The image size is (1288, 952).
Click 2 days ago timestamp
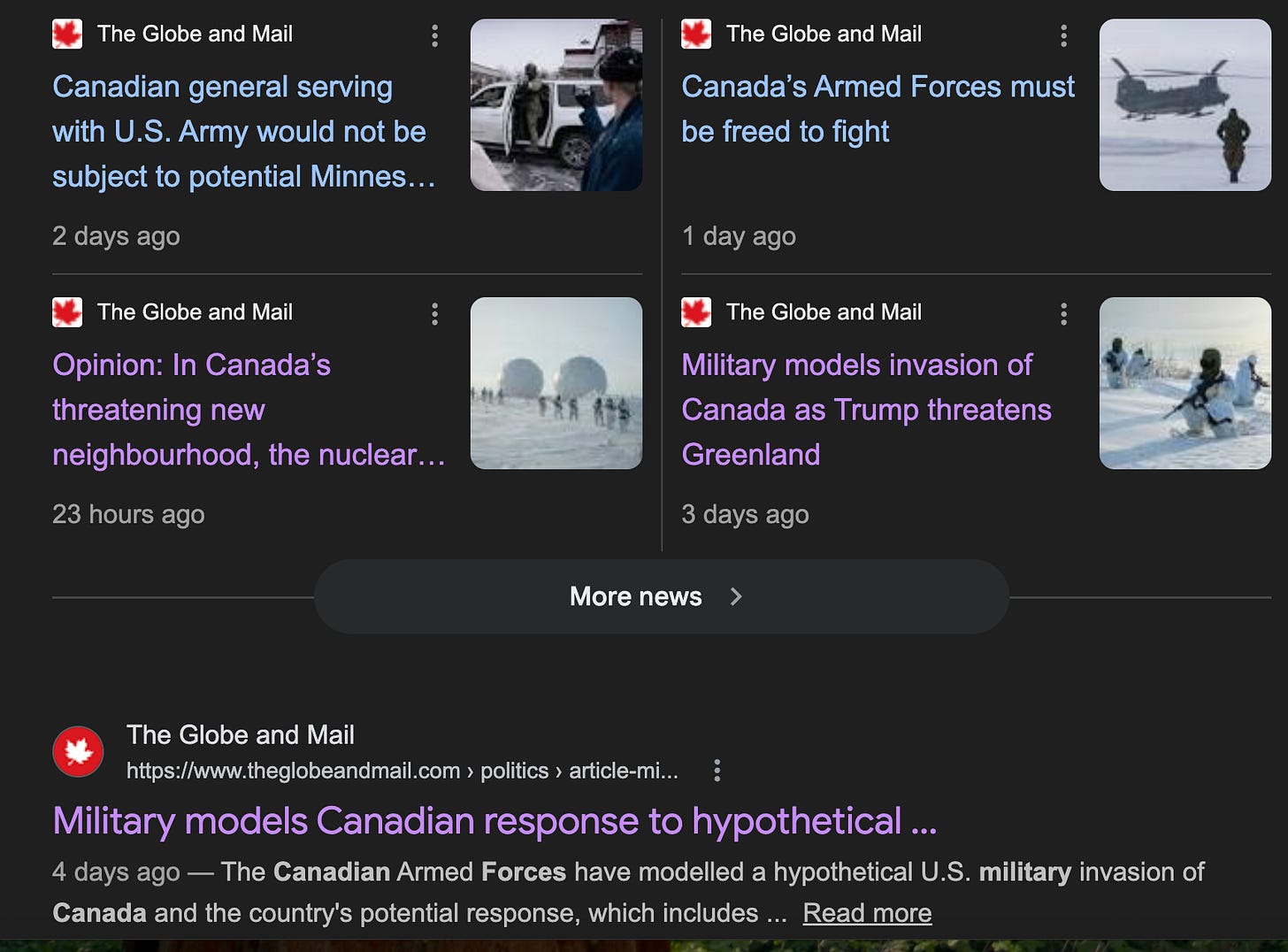(116, 236)
